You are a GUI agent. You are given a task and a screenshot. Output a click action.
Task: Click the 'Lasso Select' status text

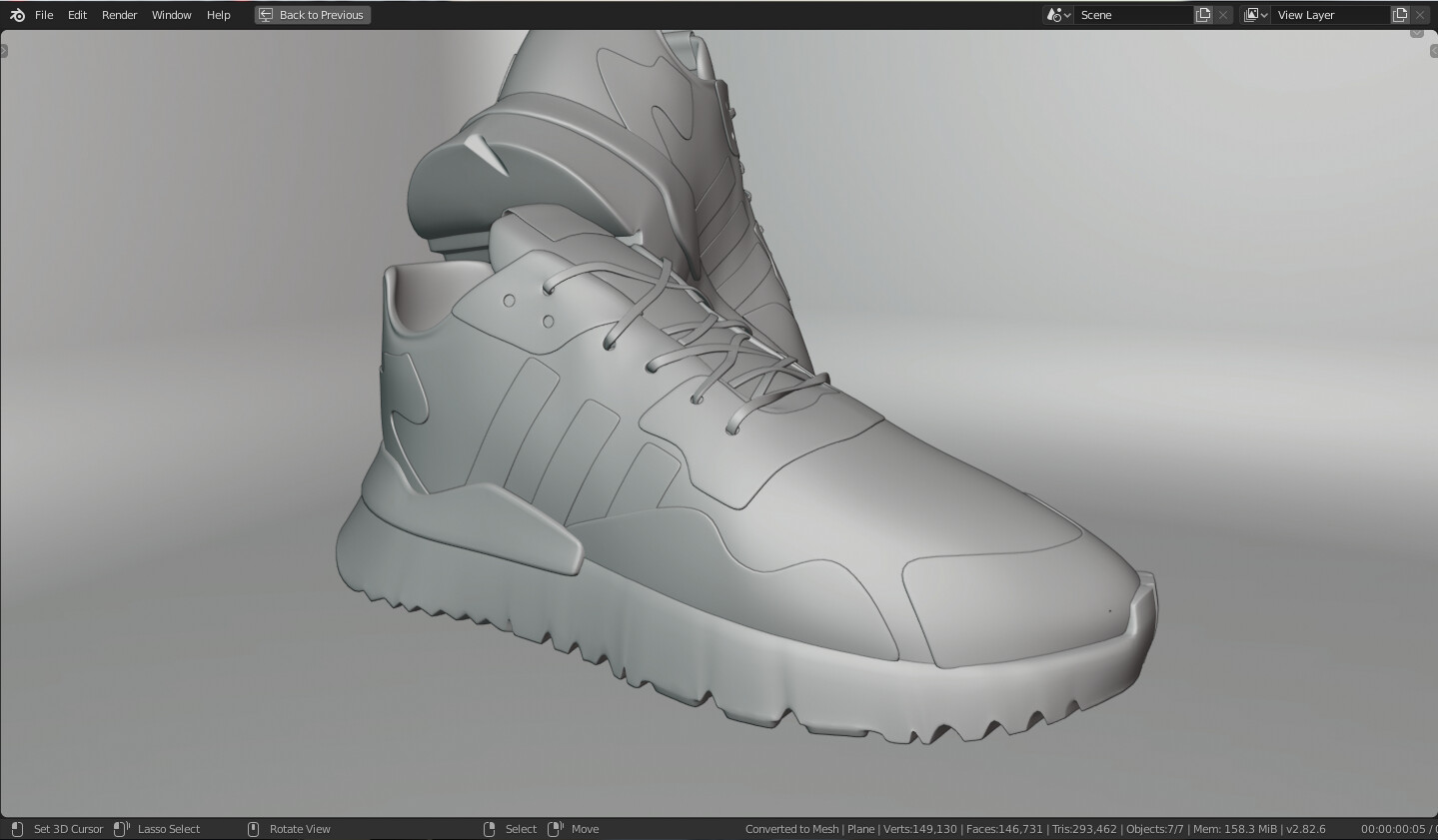(169, 829)
